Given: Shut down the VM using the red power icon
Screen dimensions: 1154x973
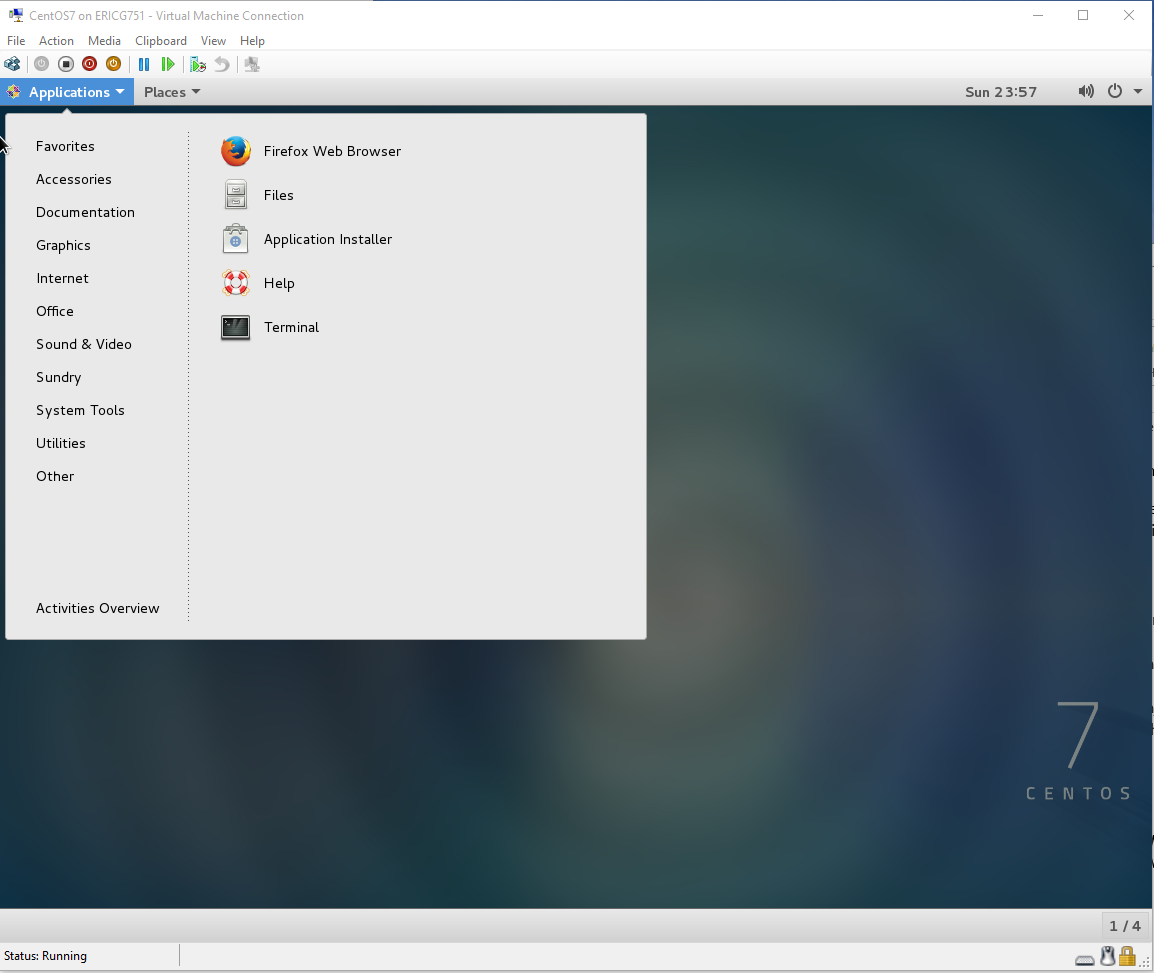Looking at the screenshot, I should [89, 65].
